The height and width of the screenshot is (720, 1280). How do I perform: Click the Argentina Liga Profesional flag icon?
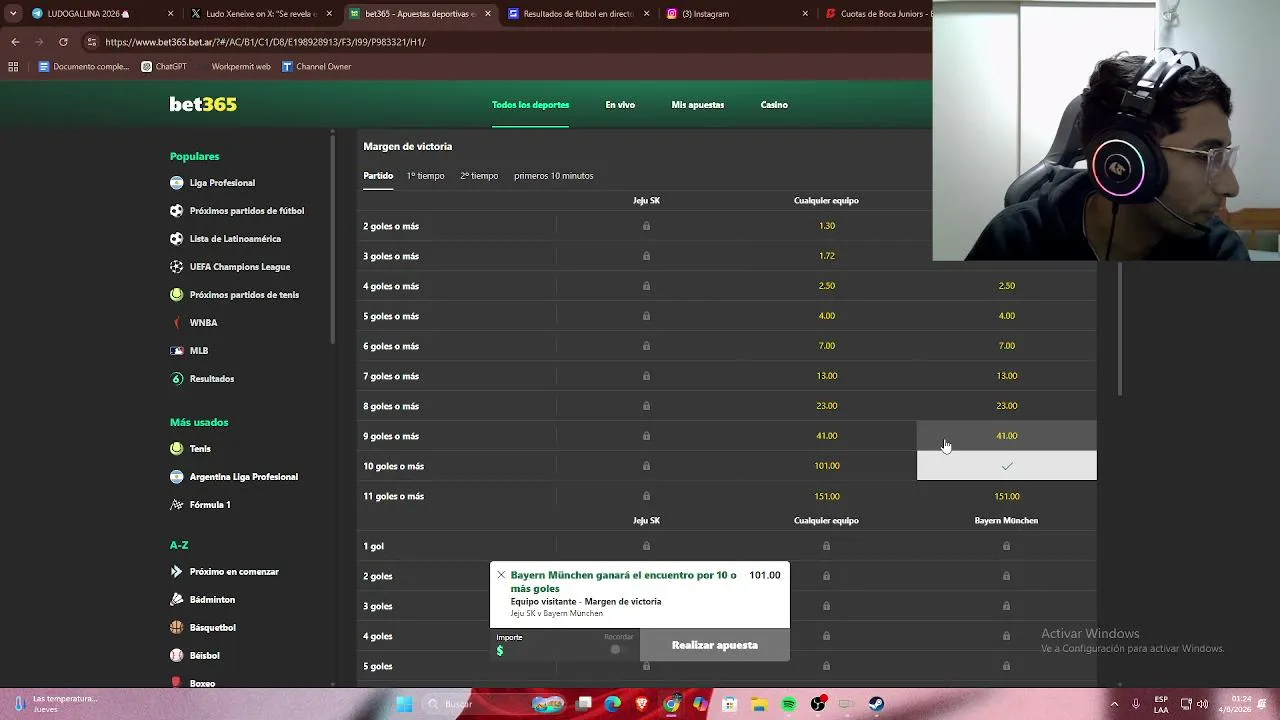click(x=177, y=477)
